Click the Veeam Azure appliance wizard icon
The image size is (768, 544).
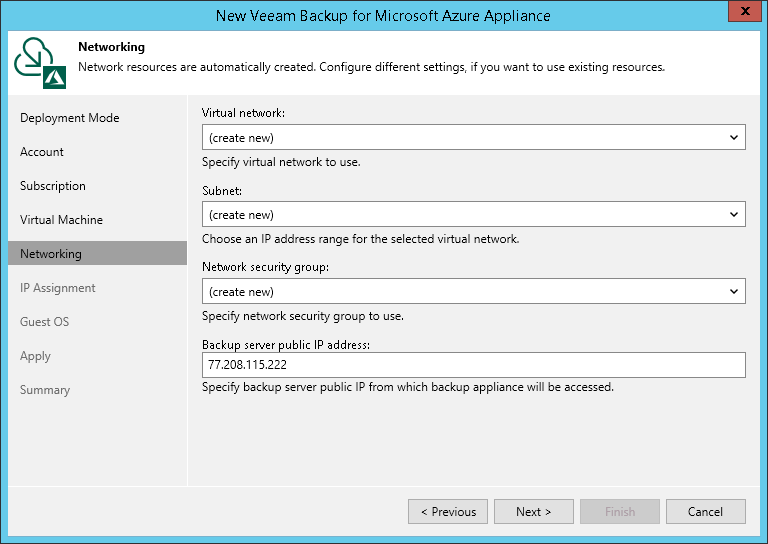pos(40,63)
